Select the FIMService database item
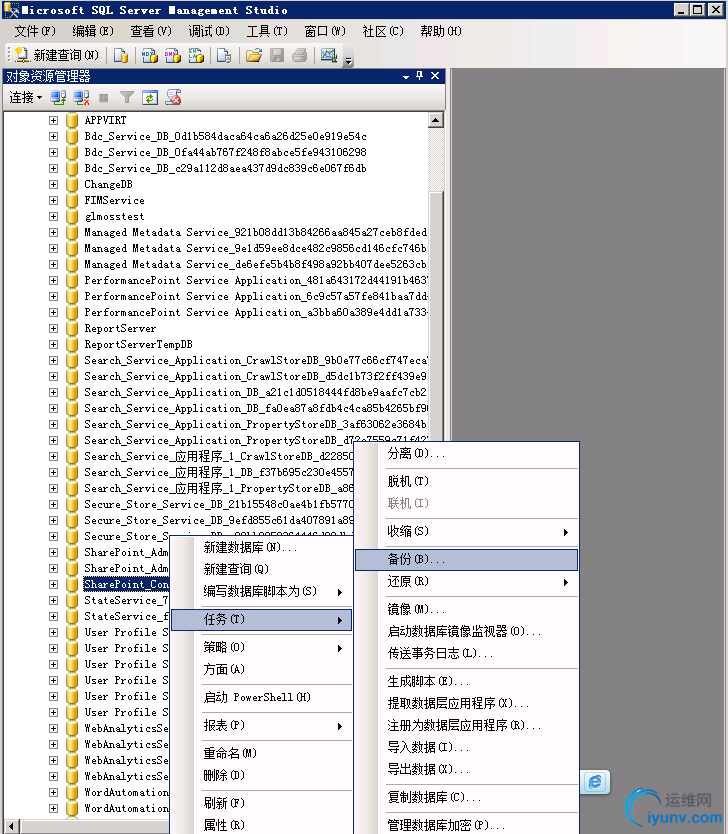The image size is (728, 834). point(114,201)
